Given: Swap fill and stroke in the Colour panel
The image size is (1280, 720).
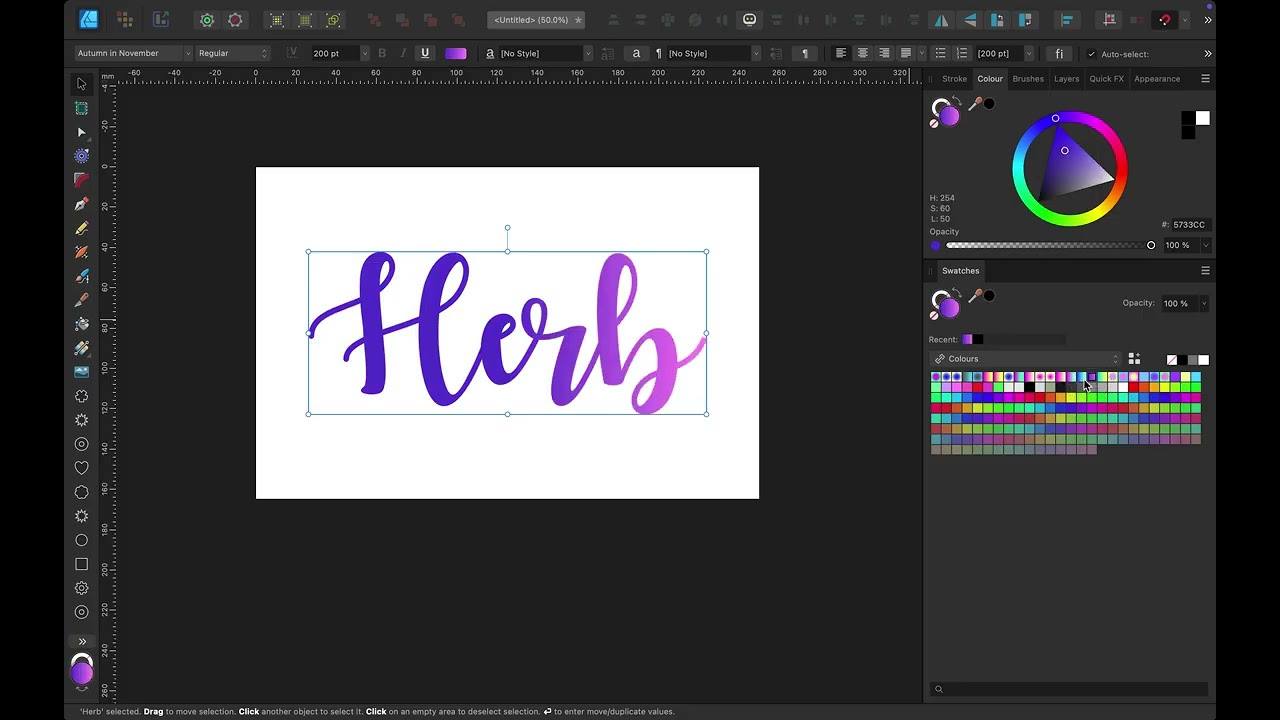Looking at the screenshot, I should [x=956, y=100].
